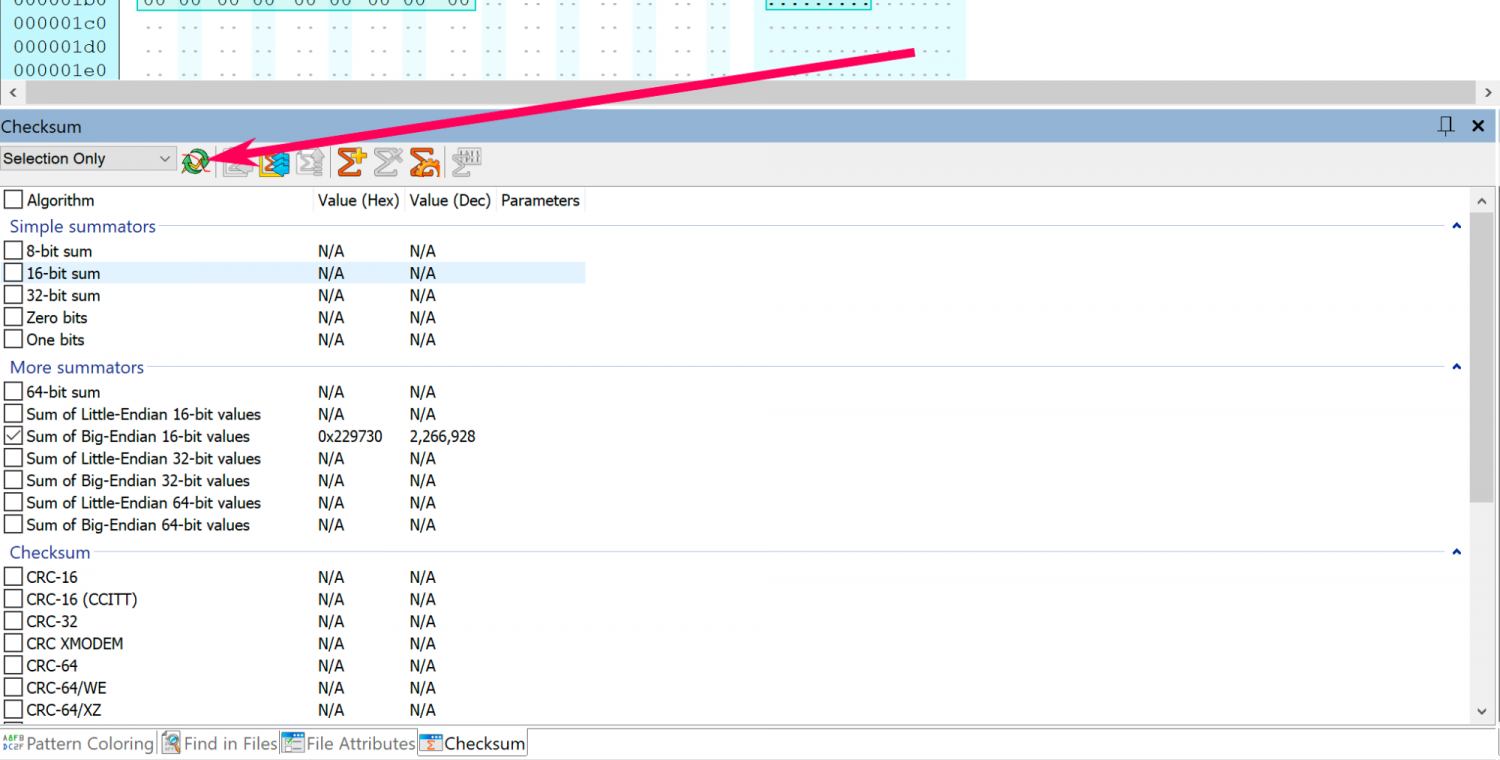Screen dimensions: 1500x760
Task: Enable the CRC-16 checkbox
Action: click(13, 577)
